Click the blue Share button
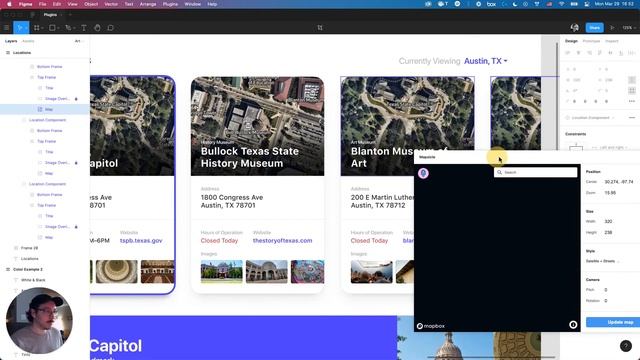The height and width of the screenshot is (360, 640). tap(594, 28)
